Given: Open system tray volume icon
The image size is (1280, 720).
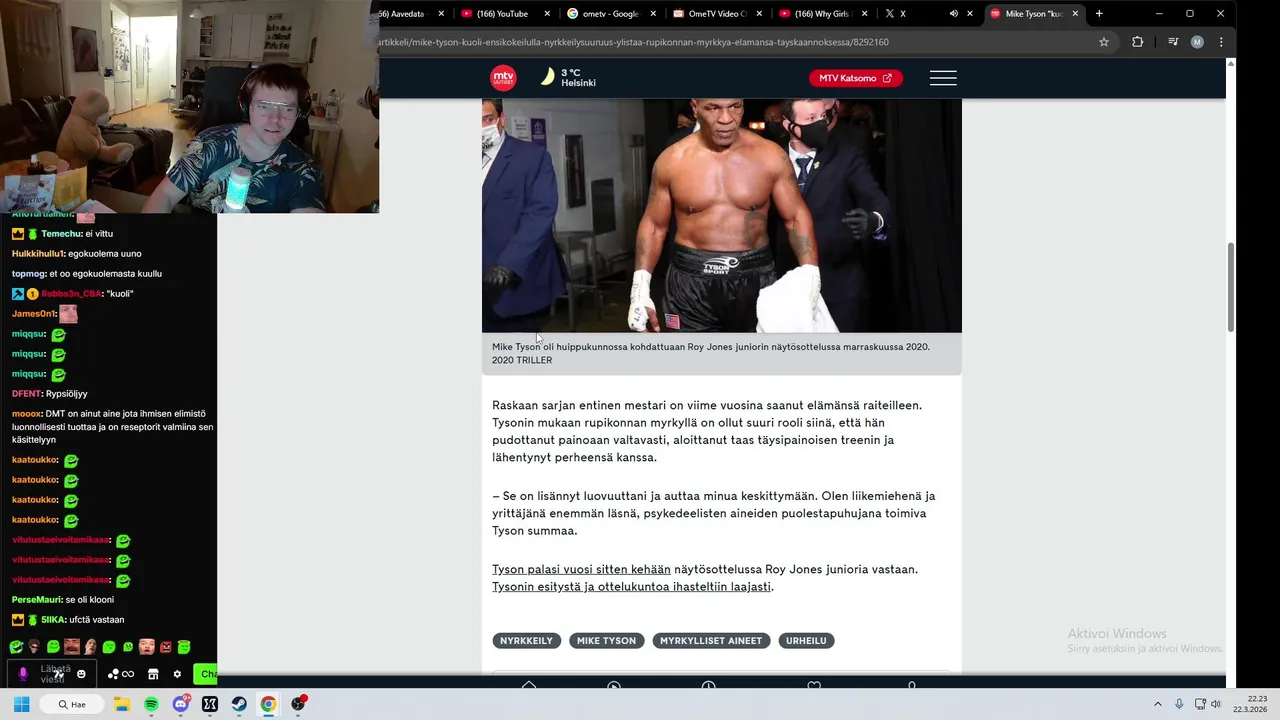Looking at the screenshot, I should [1216, 704].
